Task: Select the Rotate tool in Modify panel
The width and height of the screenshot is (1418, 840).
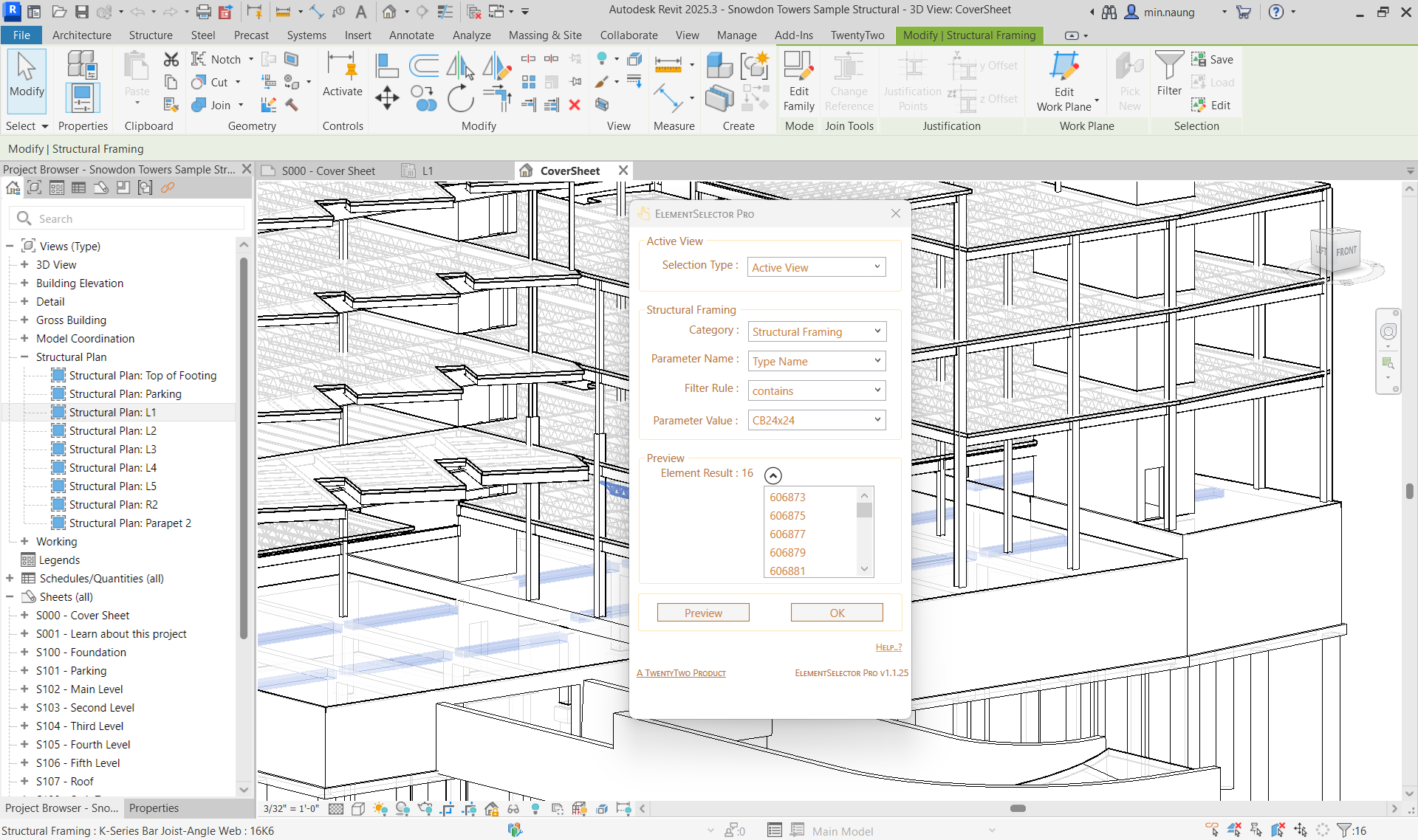Action: coord(460,98)
